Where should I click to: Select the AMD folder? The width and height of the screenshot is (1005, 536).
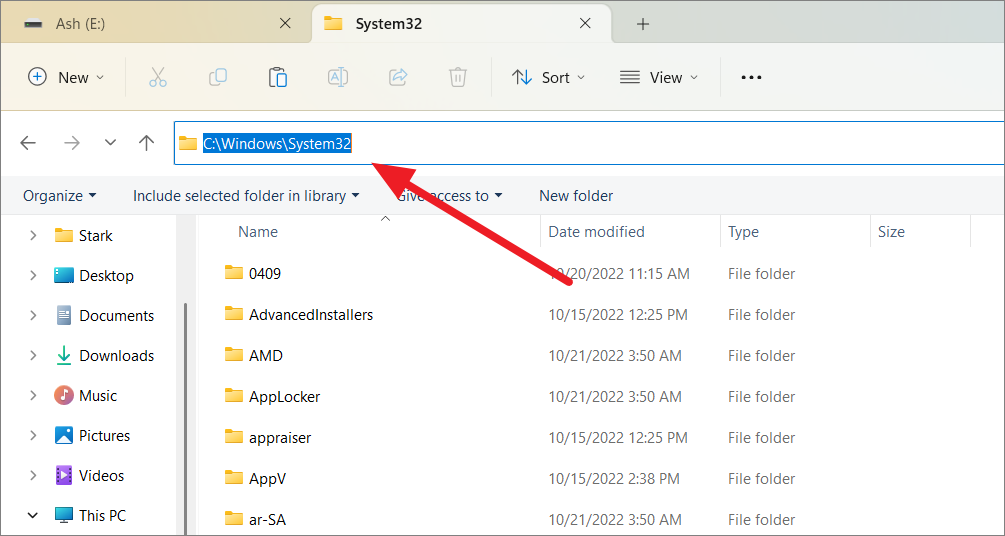tap(266, 356)
